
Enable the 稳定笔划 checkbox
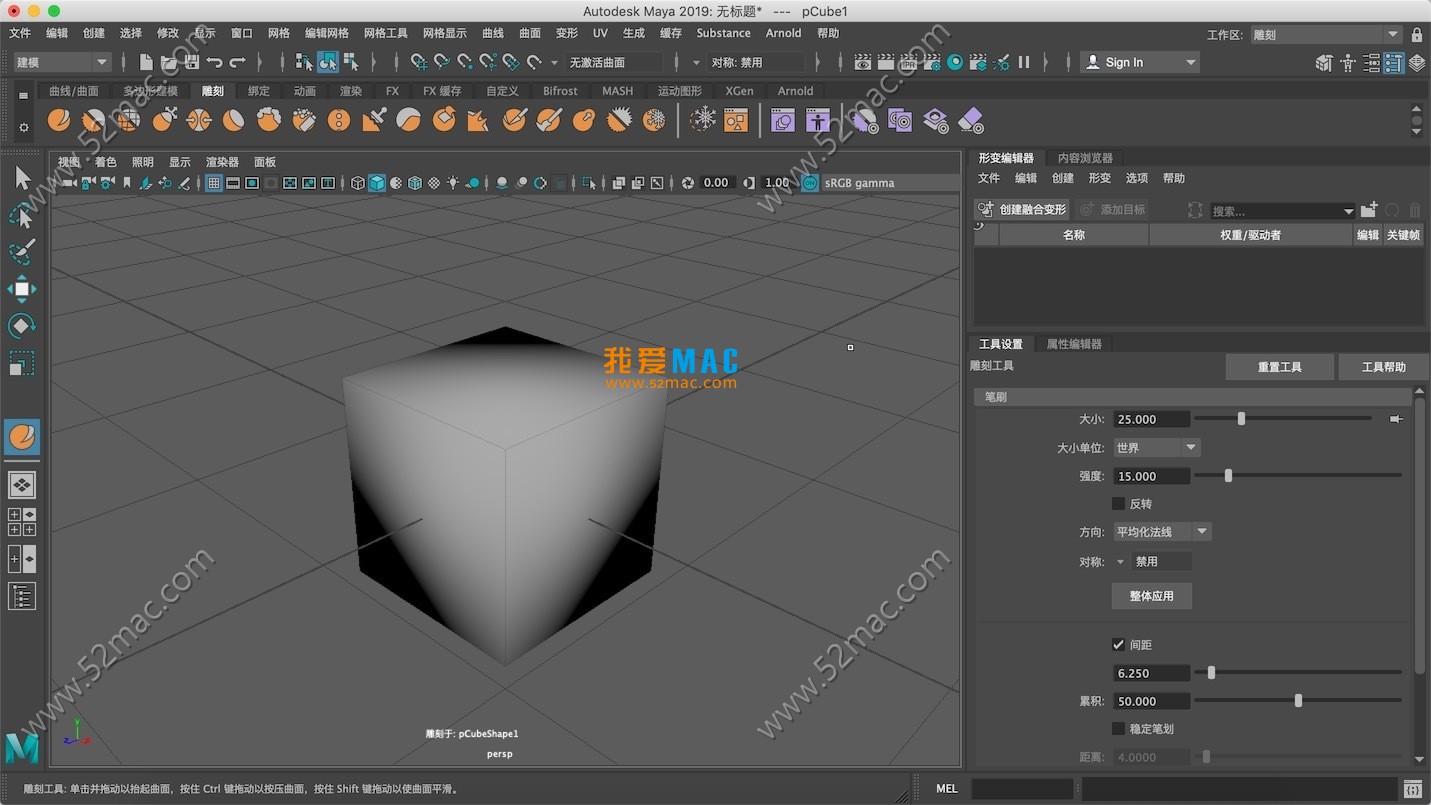[x=1118, y=729]
